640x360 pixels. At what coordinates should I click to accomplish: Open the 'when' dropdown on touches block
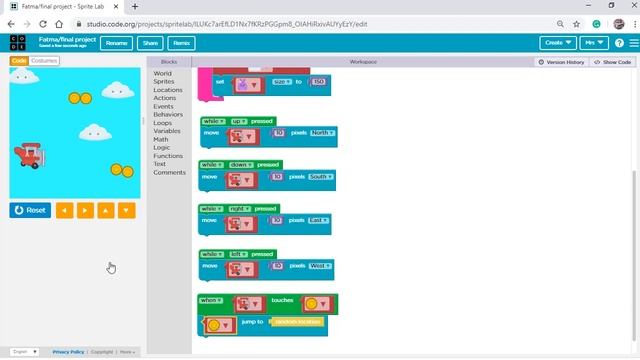[211, 300]
